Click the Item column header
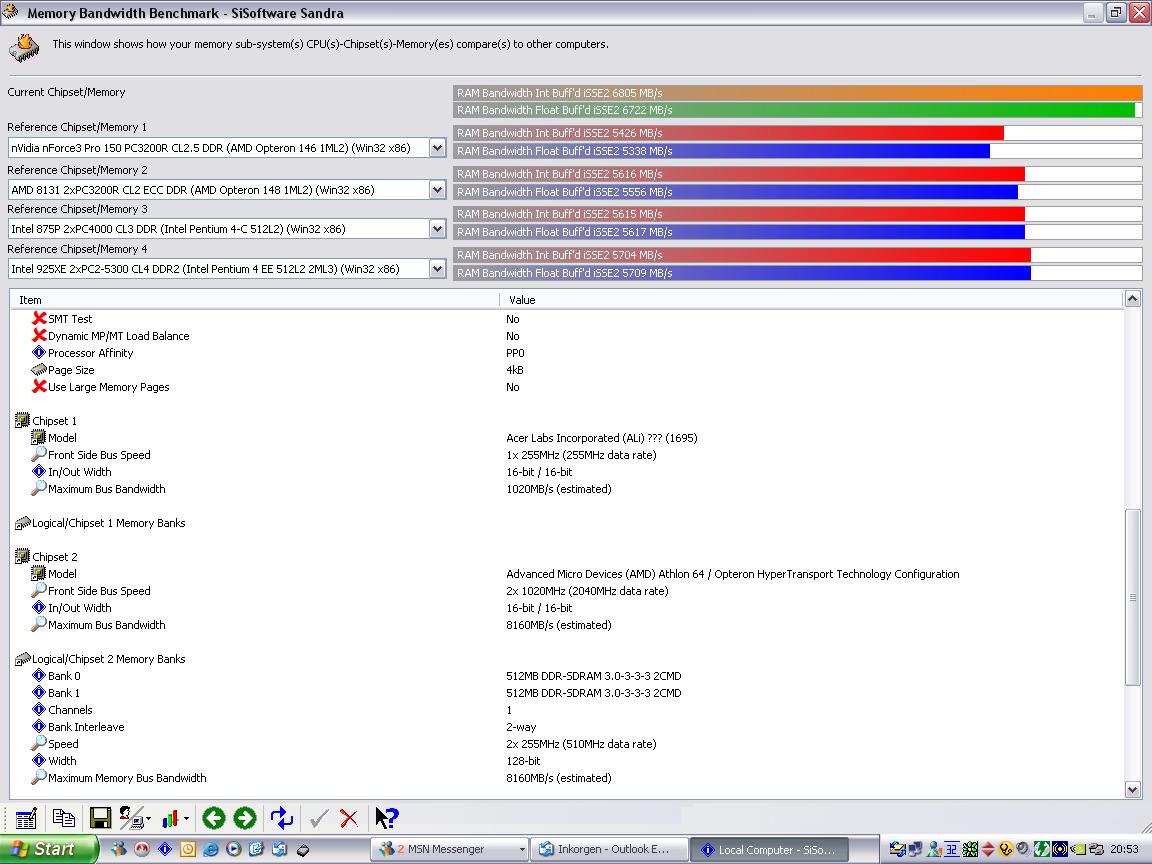 pyautogui.click(x=254, y=300)
